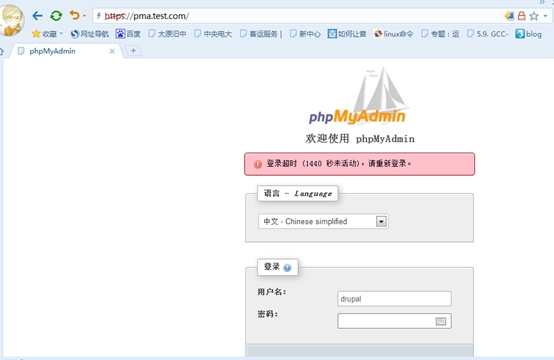Click the 欢迎使用 phpMyAdmin heading
The image size is (554, 360).
point(360,138)
